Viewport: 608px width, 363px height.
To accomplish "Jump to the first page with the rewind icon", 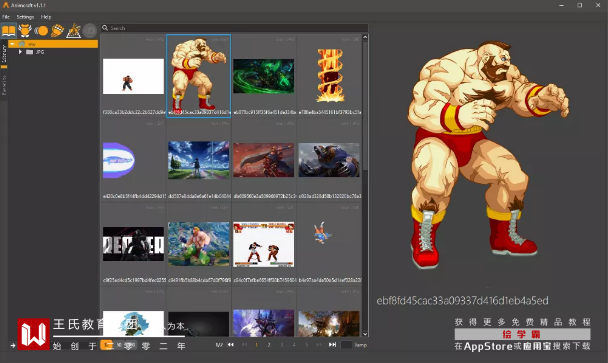I will (x=231, y=345).
